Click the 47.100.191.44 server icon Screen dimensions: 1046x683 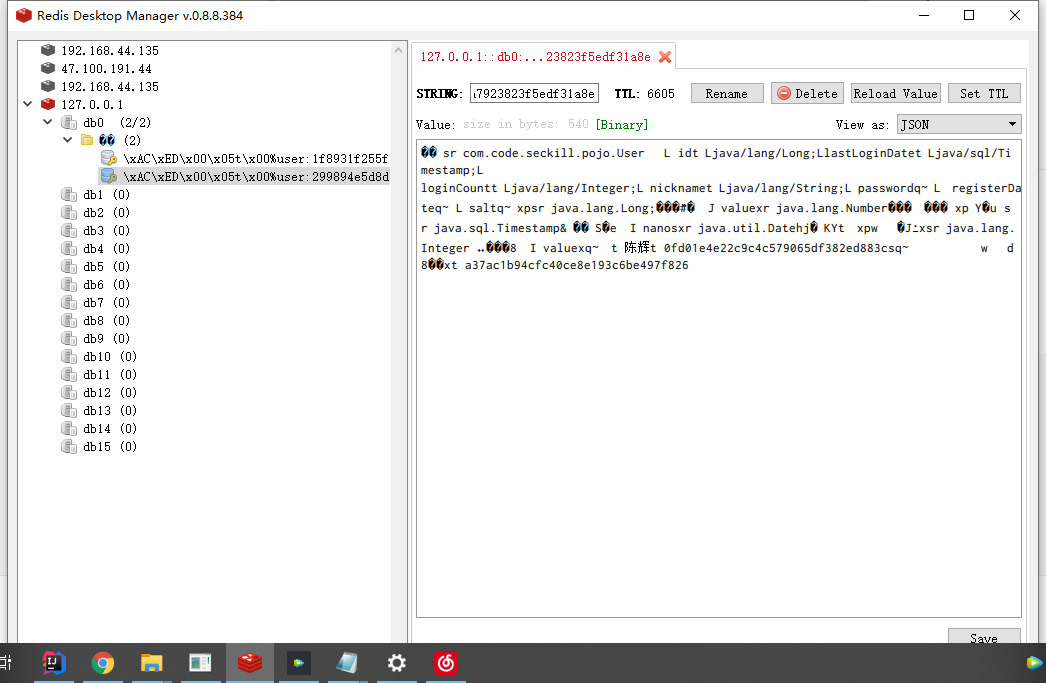tap(47, 68)
